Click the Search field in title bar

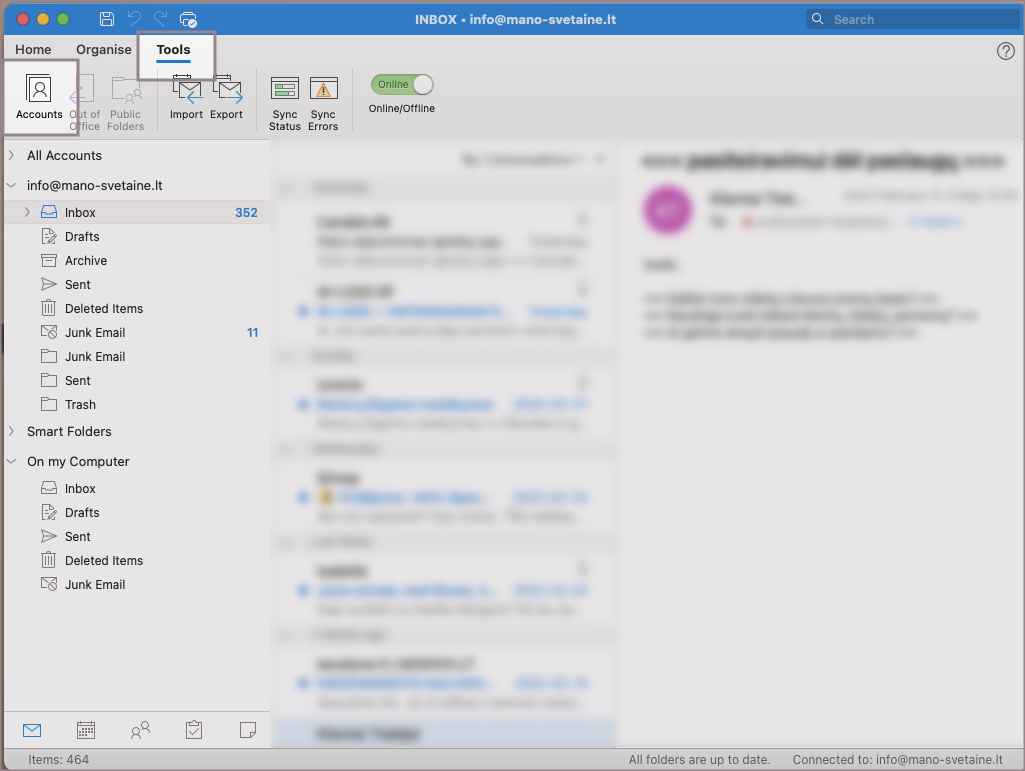910,19
